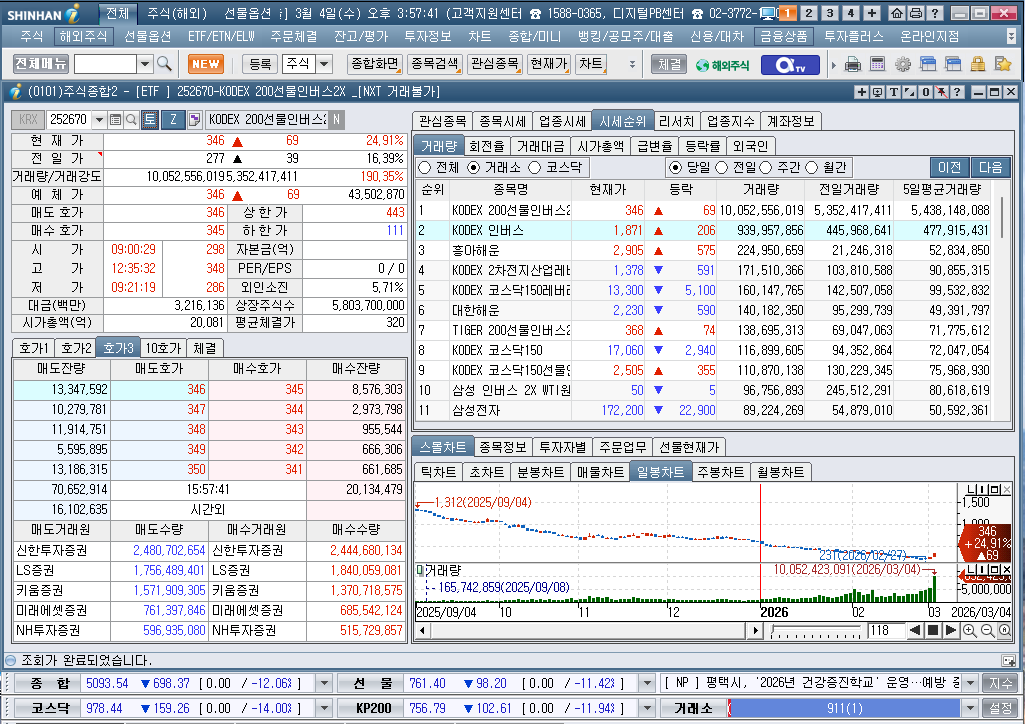Click the plus icon in 주식종합2 window header

862,92
